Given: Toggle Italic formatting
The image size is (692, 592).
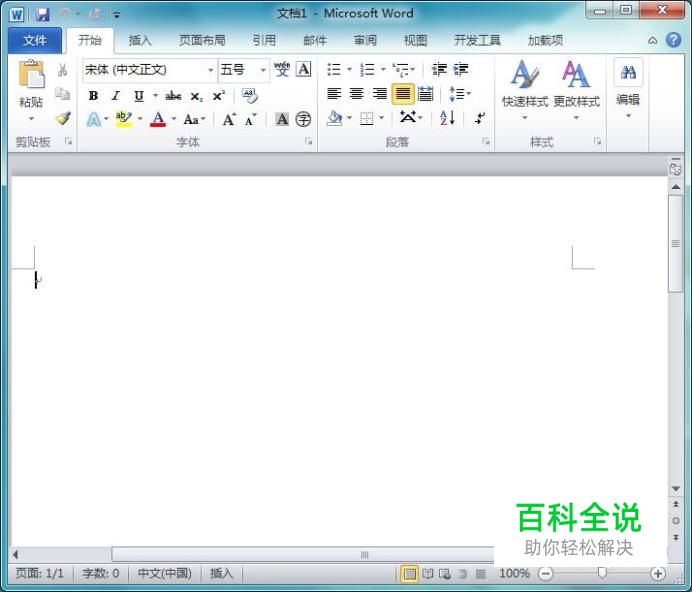Looking at the screenshot, I should tap(116, 96).
